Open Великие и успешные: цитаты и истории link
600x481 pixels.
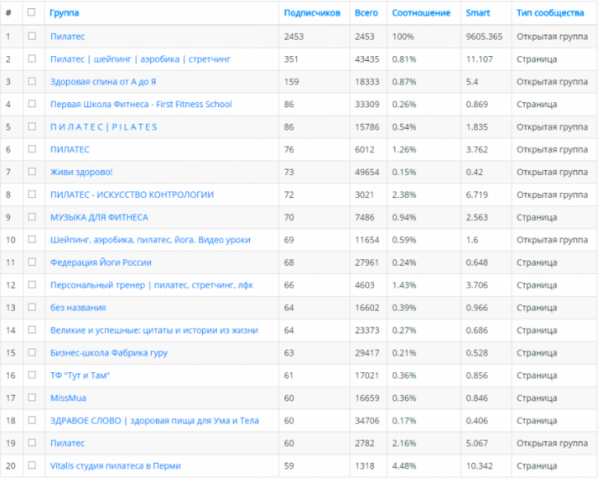154,330
